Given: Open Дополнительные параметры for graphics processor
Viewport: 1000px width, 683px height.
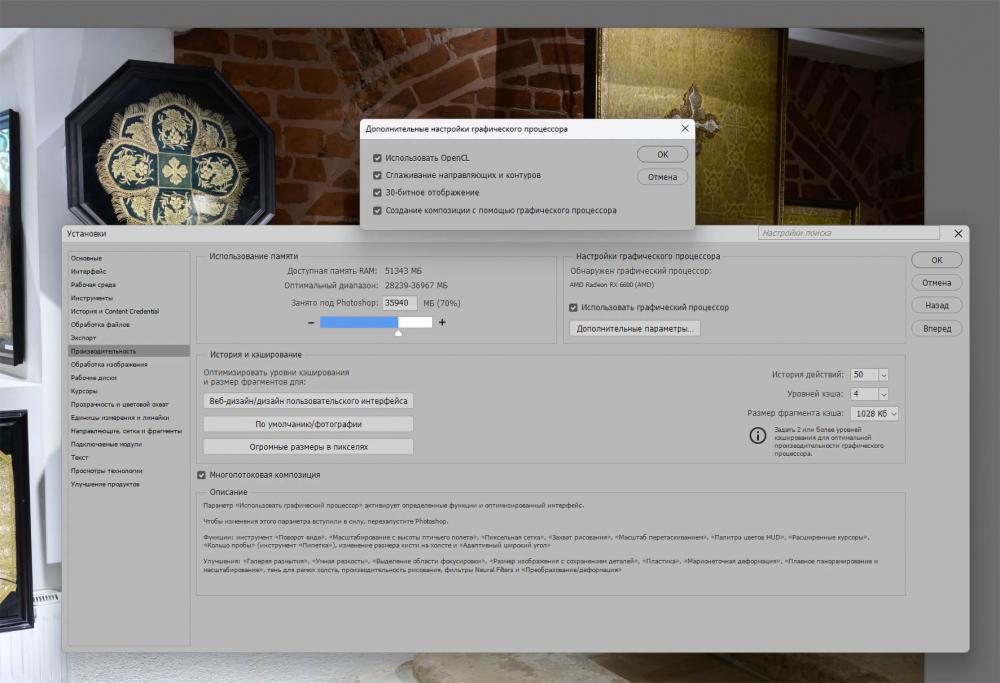Looking at the screenshot, I should point(635,329).
